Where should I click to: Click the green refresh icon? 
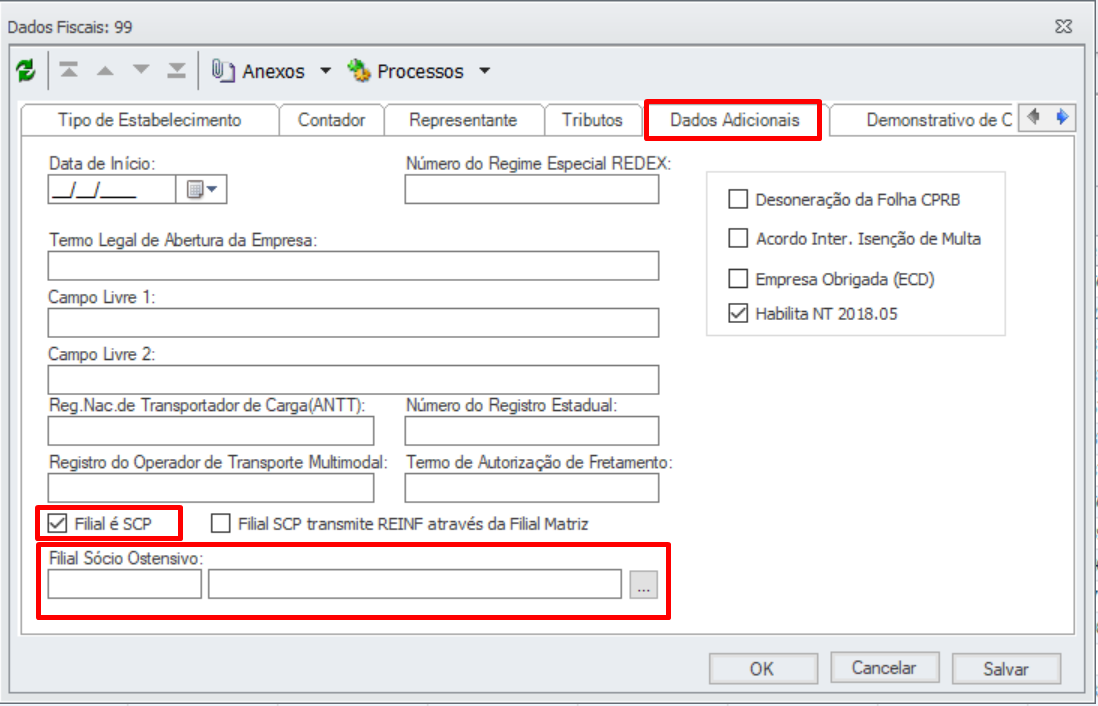pyautogui.click(x=26, y=70)
